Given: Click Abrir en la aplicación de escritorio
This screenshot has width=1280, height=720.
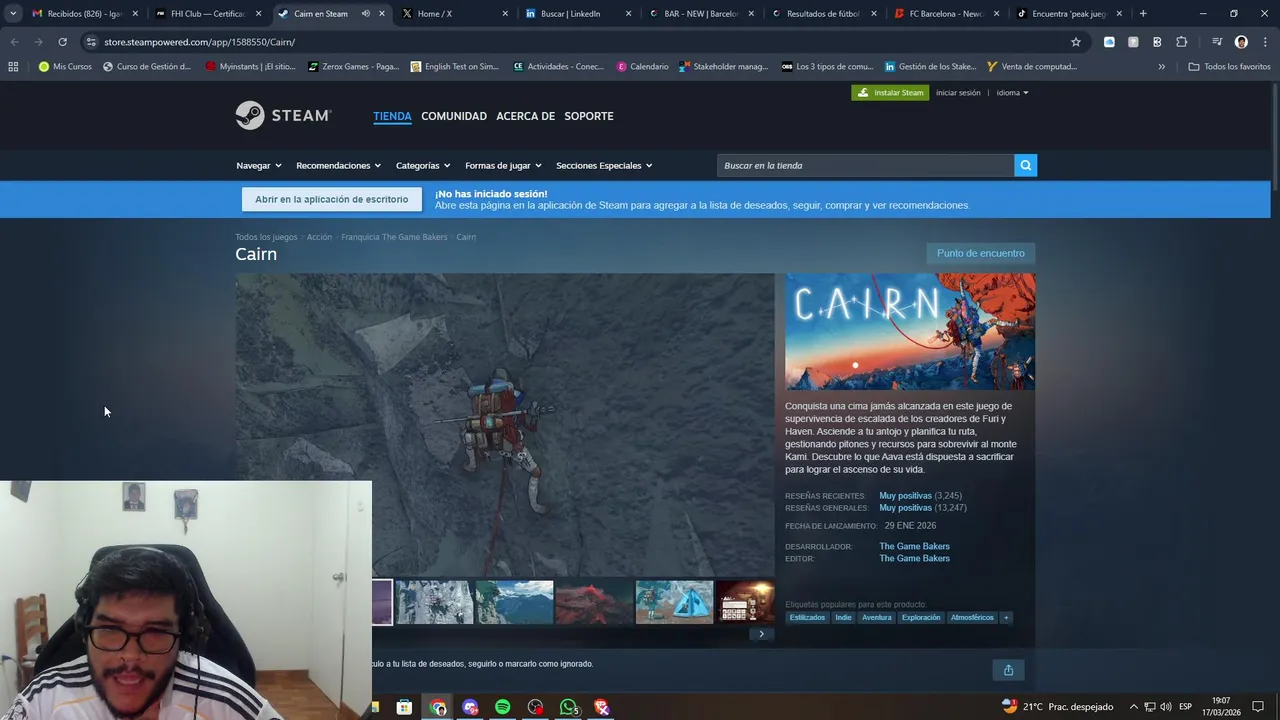Looking at the screenshot, I should click(331, 199).
